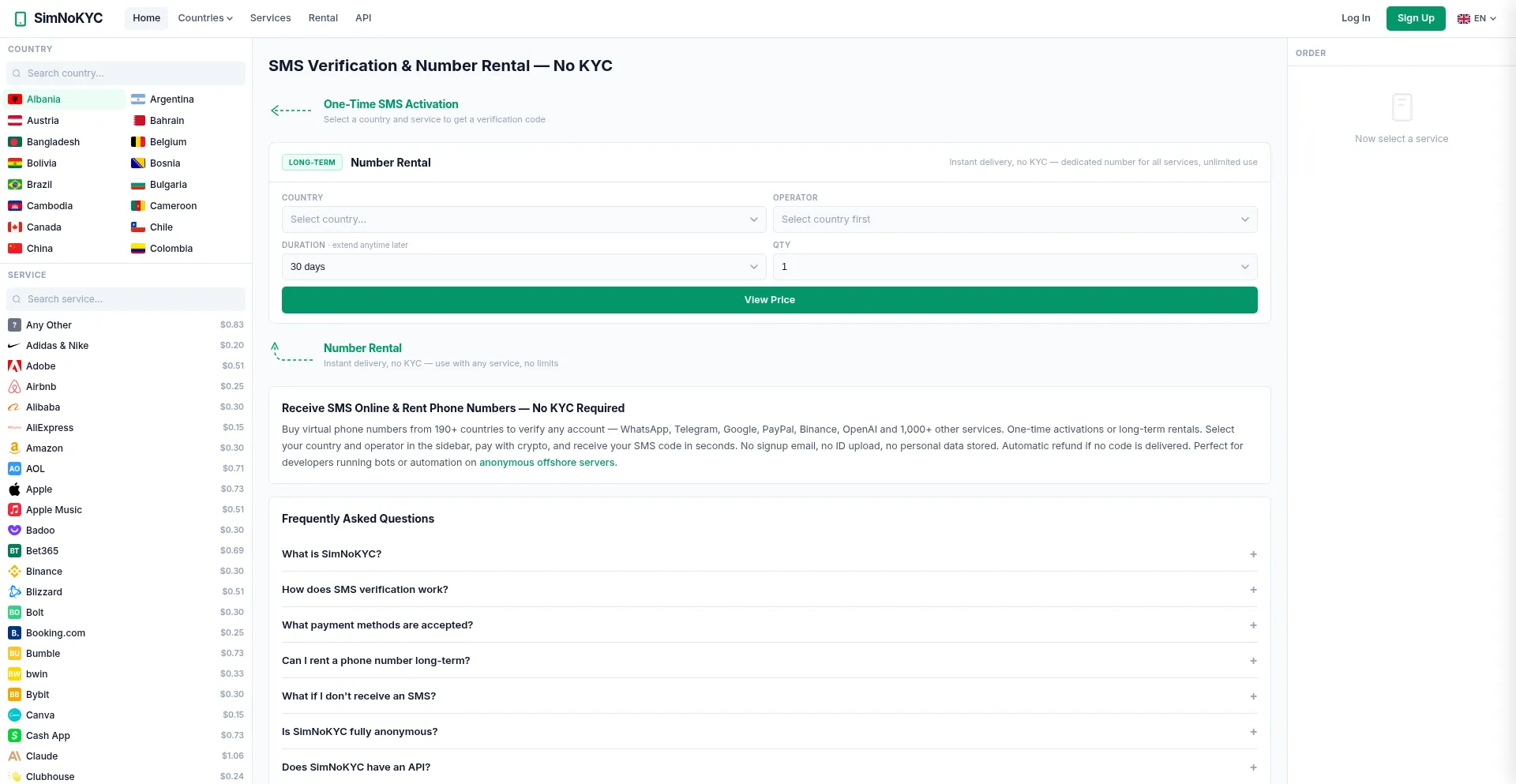
Task: Open the API nav item
Action: (363, 18)
